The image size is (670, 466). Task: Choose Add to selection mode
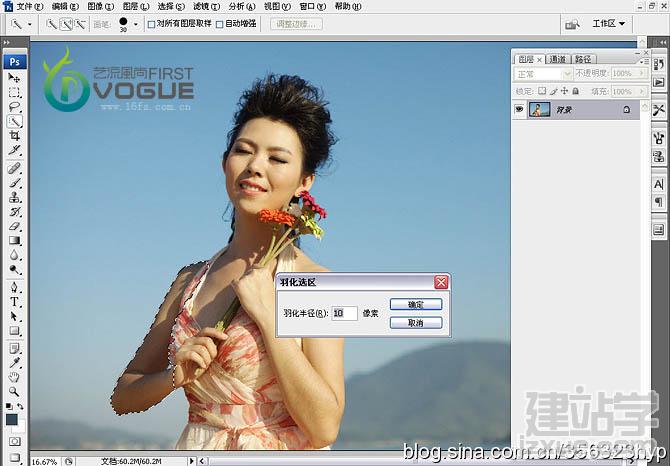(x=66, y=24)
